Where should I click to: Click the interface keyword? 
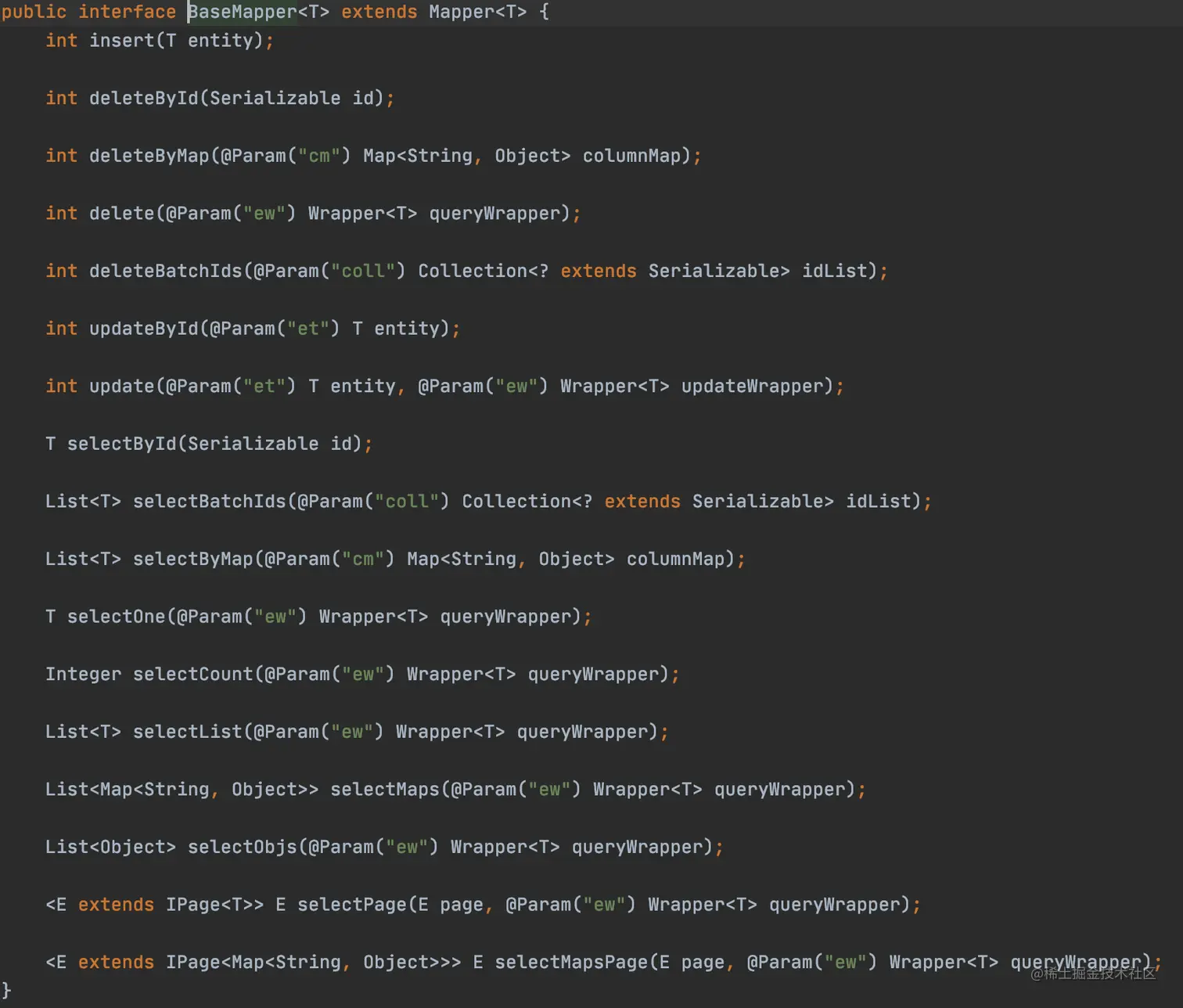pos(128,12)
